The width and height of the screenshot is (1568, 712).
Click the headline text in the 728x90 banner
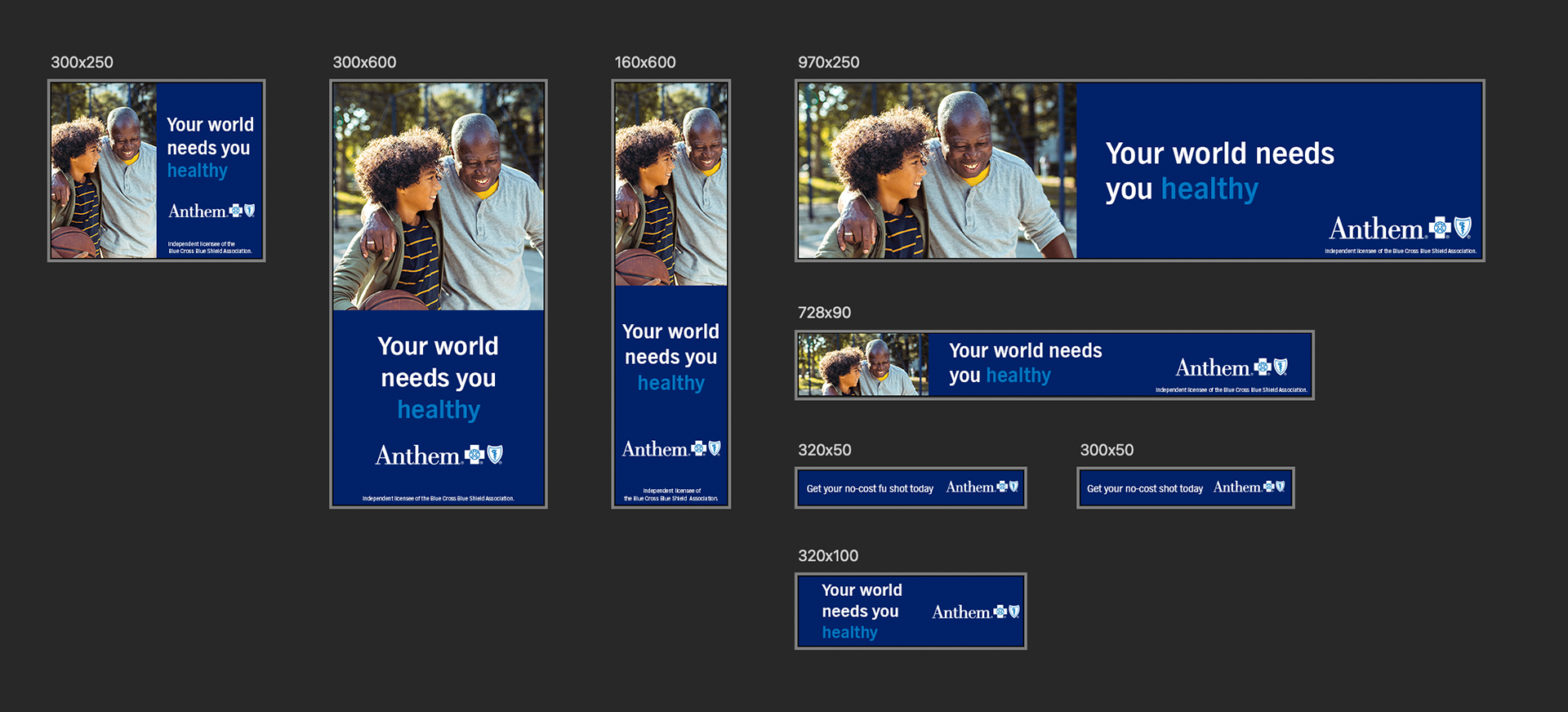[x=1026, y=363]
